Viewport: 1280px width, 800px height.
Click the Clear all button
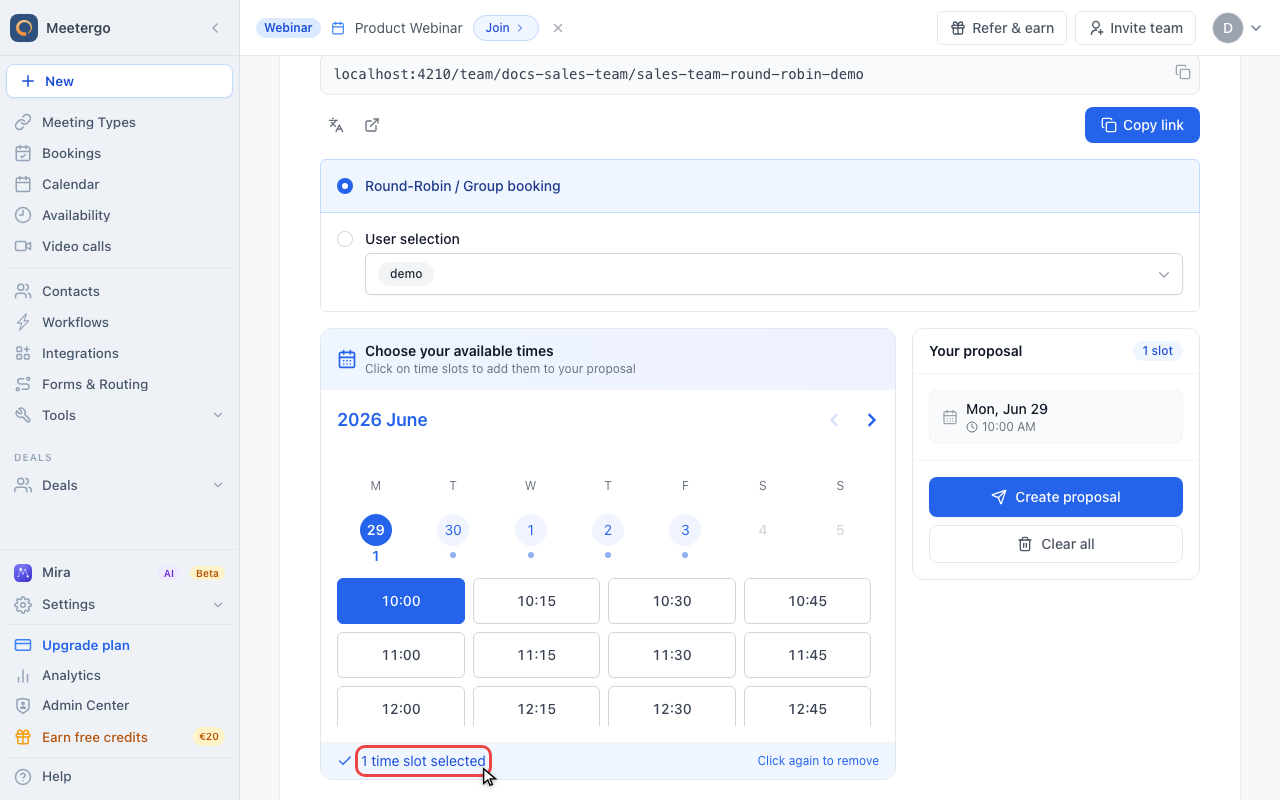pyautogui.click(x=1056, y=544)
